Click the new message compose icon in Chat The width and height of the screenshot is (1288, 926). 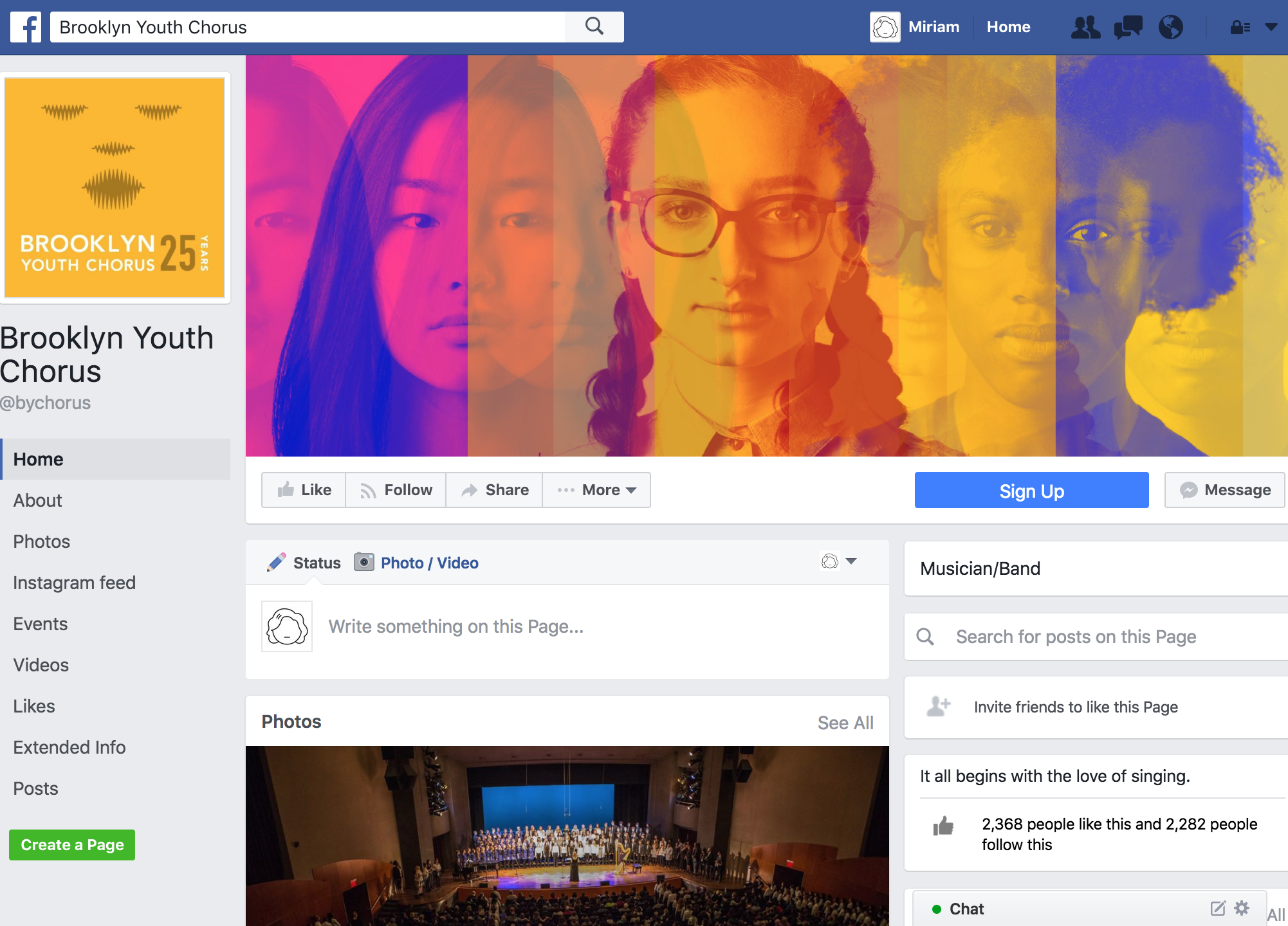click(x=1218, y=908)
